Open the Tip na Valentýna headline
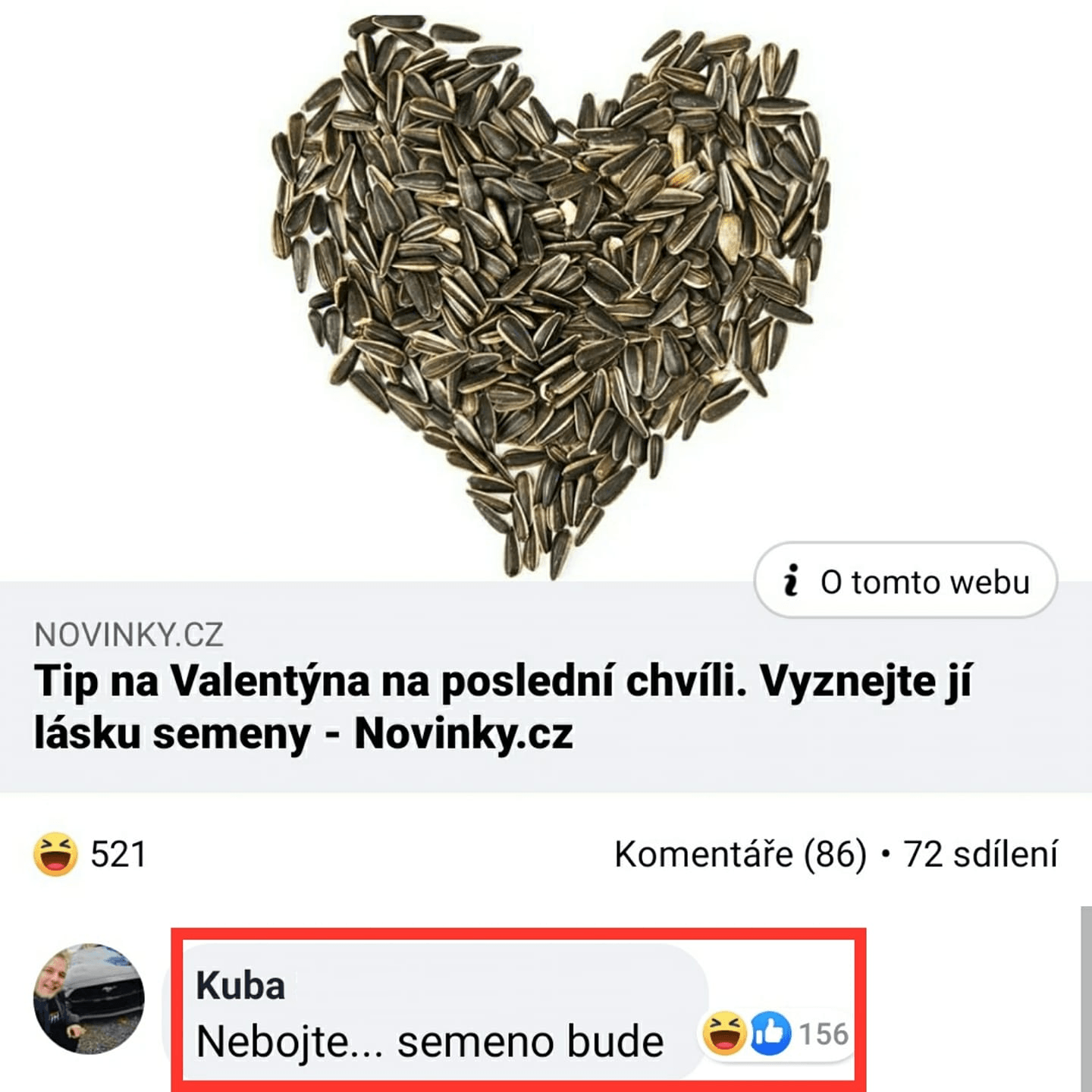Screen dimensions: 1092x1092 tap(502, 707)
